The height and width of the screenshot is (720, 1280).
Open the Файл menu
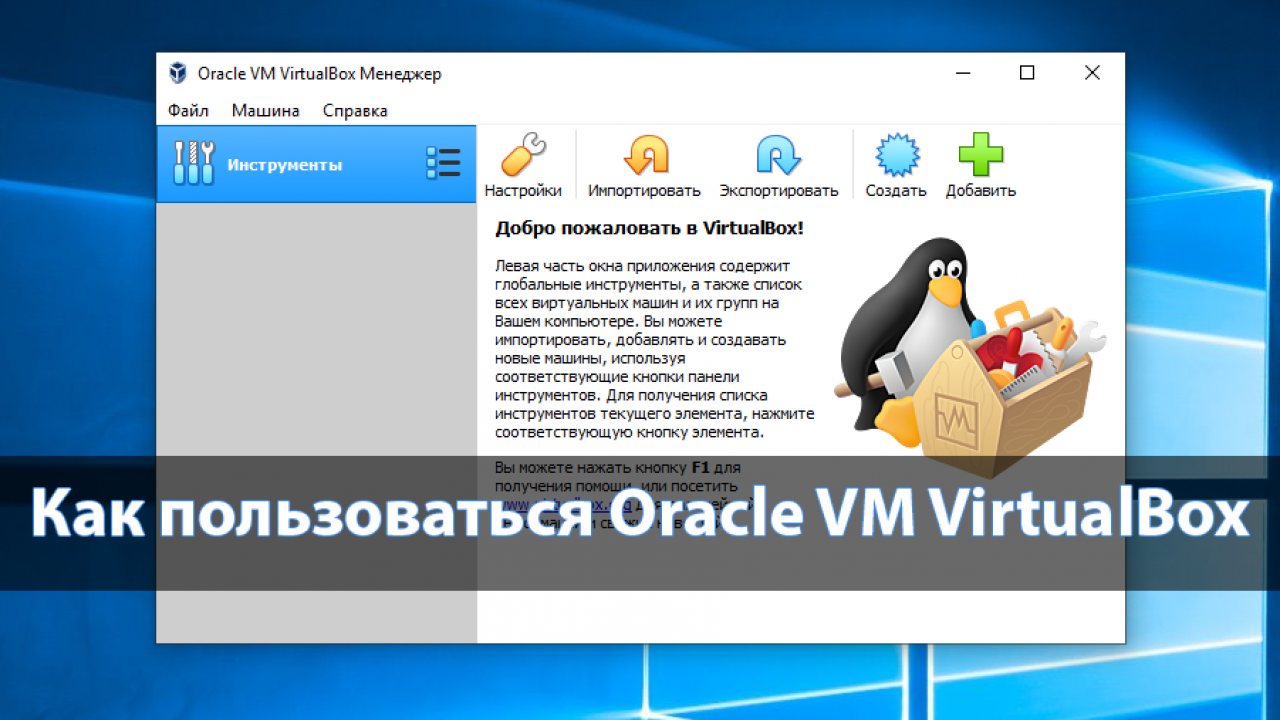pyautogui.click(x=188, y=111)
